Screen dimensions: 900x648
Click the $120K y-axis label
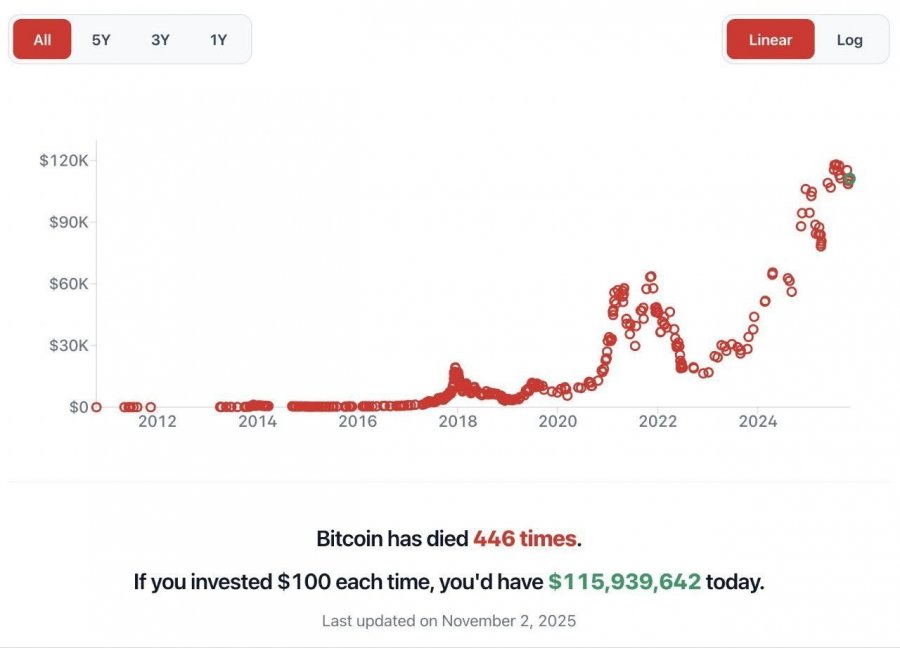(x=64, y=160)
